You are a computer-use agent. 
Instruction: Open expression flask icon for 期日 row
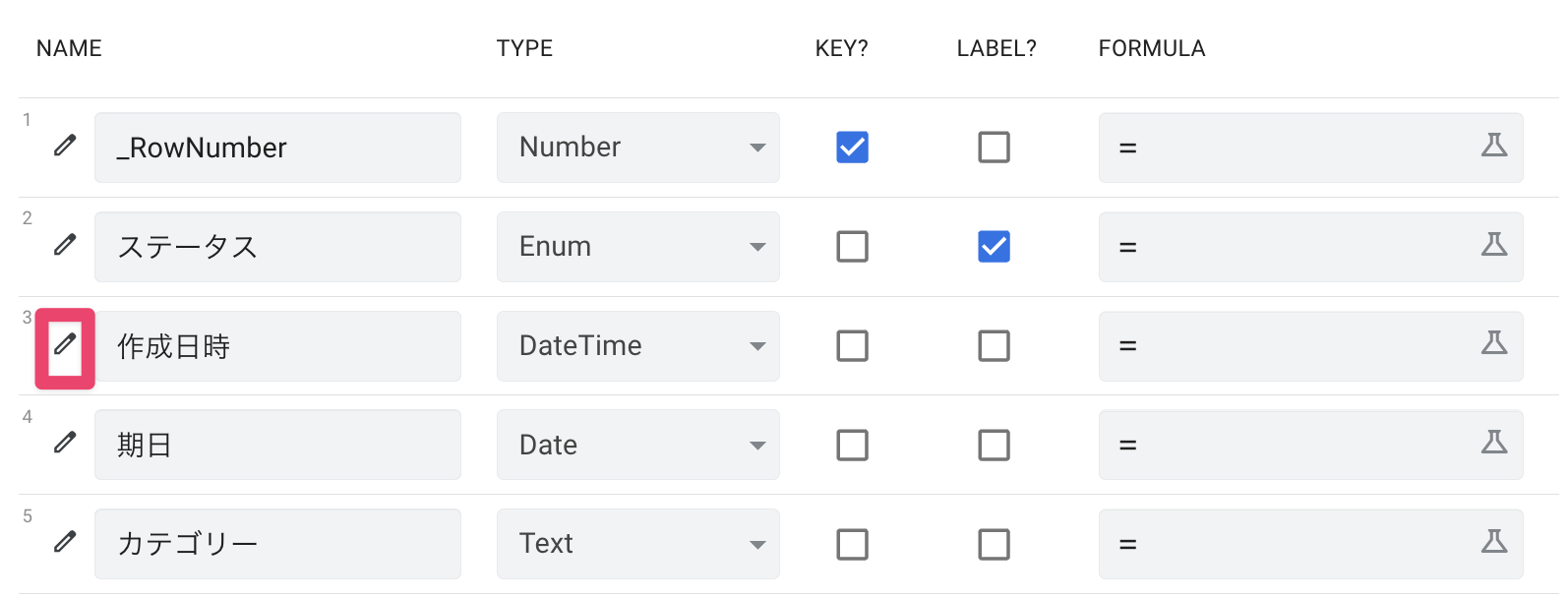[1493, 443]
